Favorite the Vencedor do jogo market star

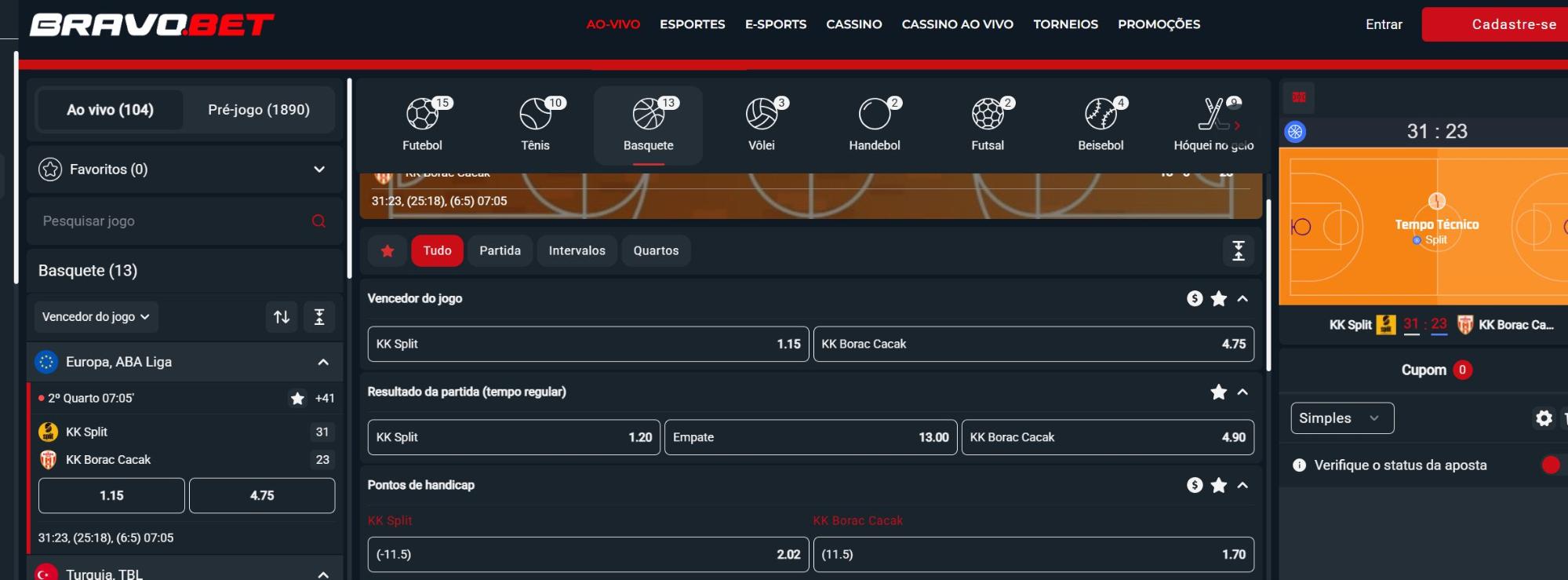click(x=1219, y=298)
